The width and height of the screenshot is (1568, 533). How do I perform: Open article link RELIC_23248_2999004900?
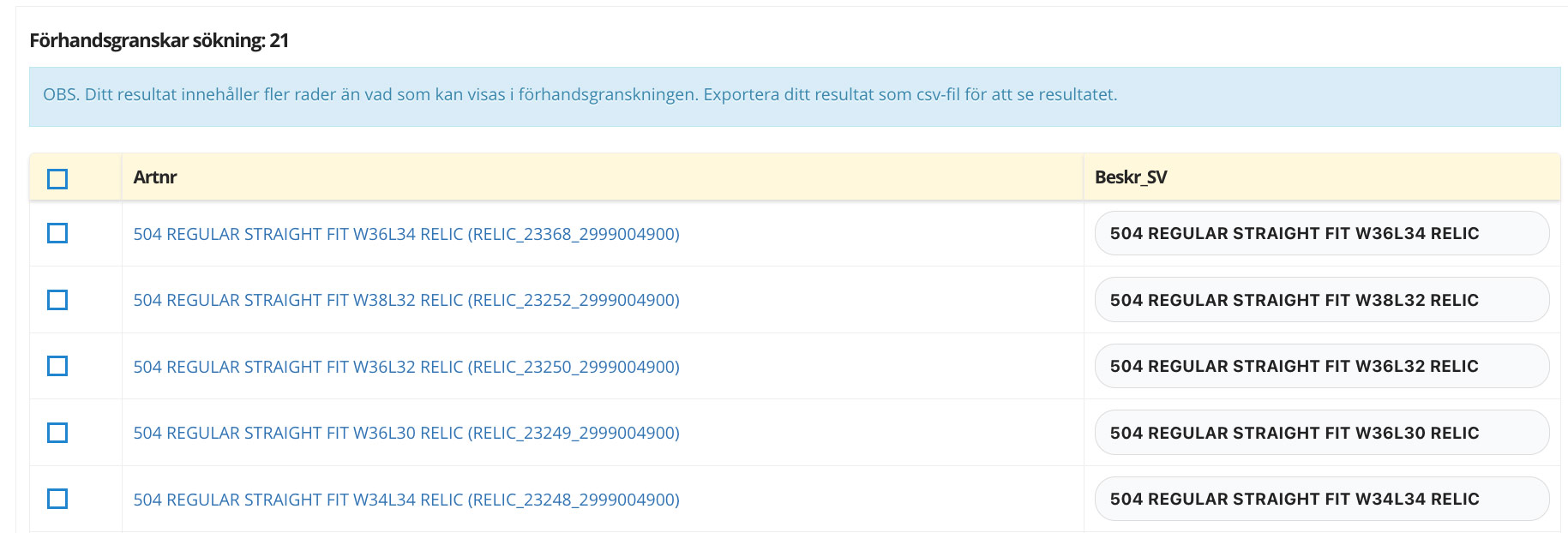coord(406,500)
